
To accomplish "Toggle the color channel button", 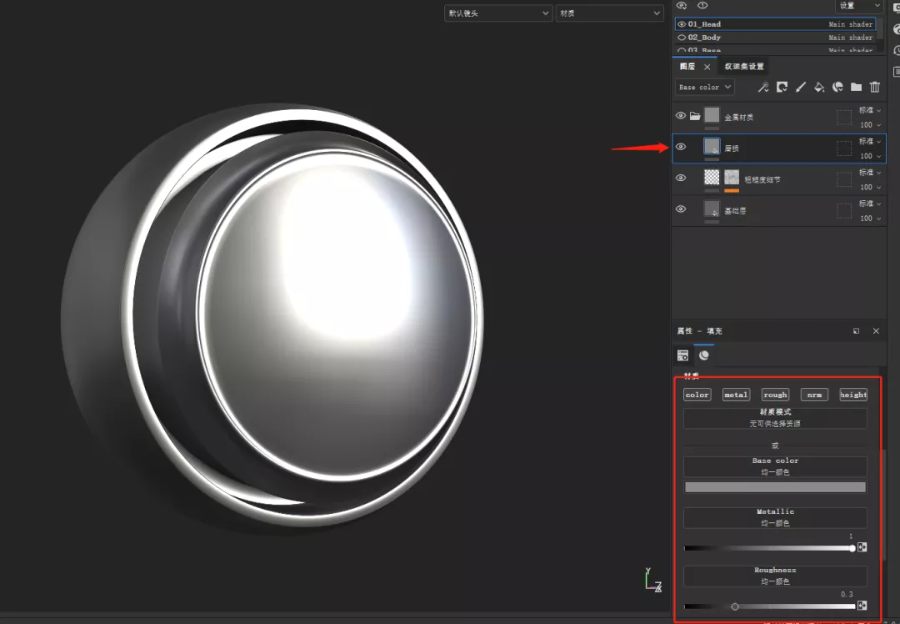I will [x=697, y=395].
